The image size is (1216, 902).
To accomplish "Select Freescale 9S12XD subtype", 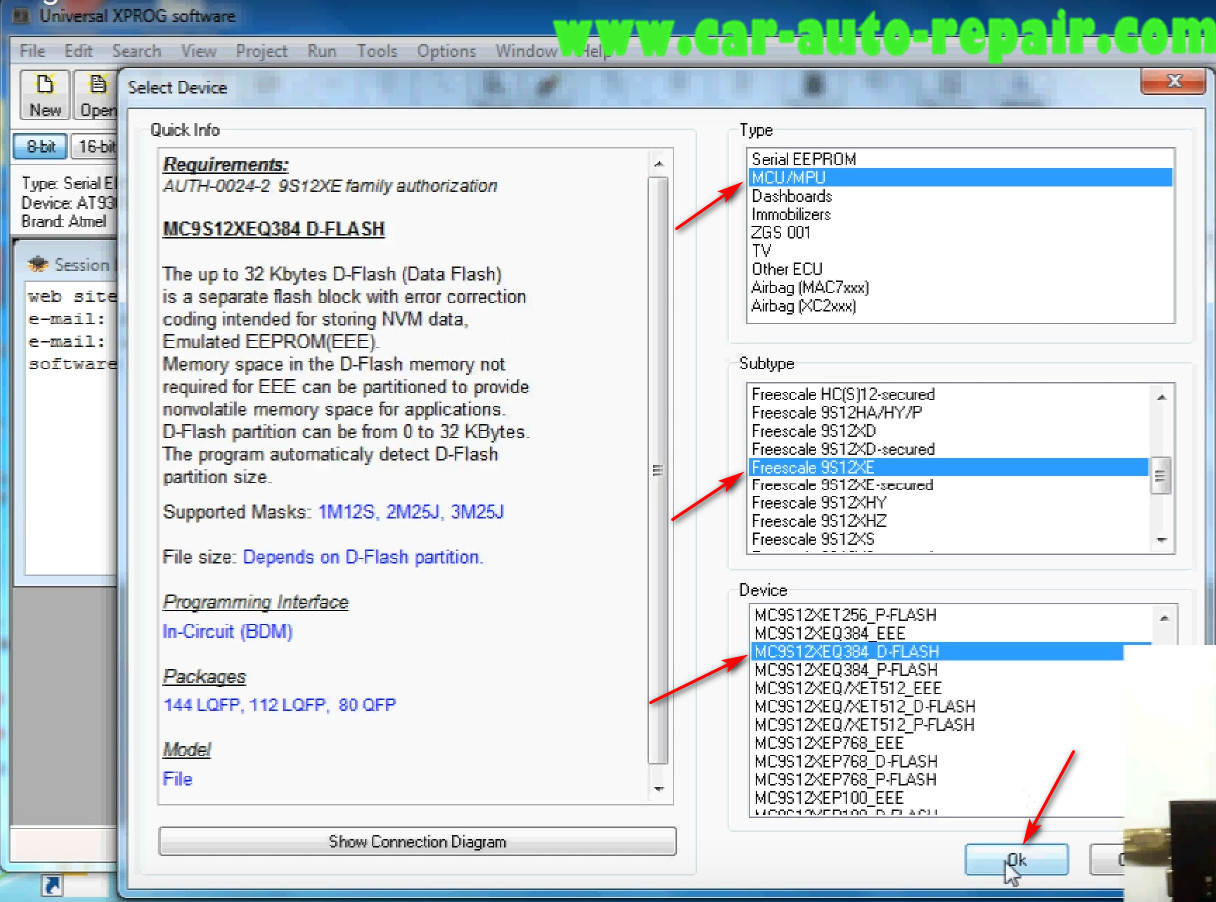I will (x=948, y=431).
